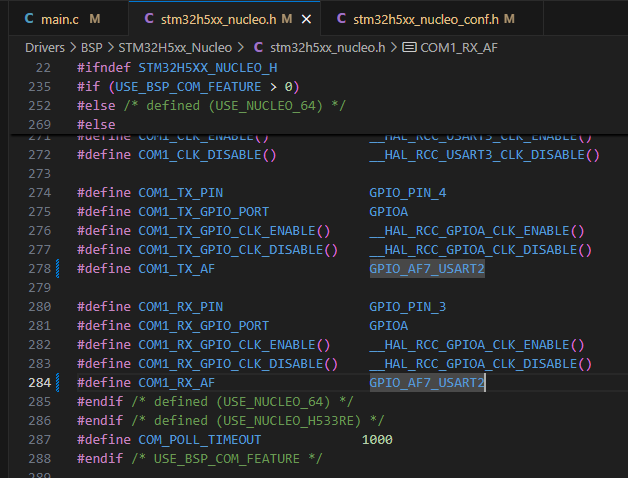Click COM1_TX_PIN identifier
Screen dimensions: 628x478
(x=180, y=193)
